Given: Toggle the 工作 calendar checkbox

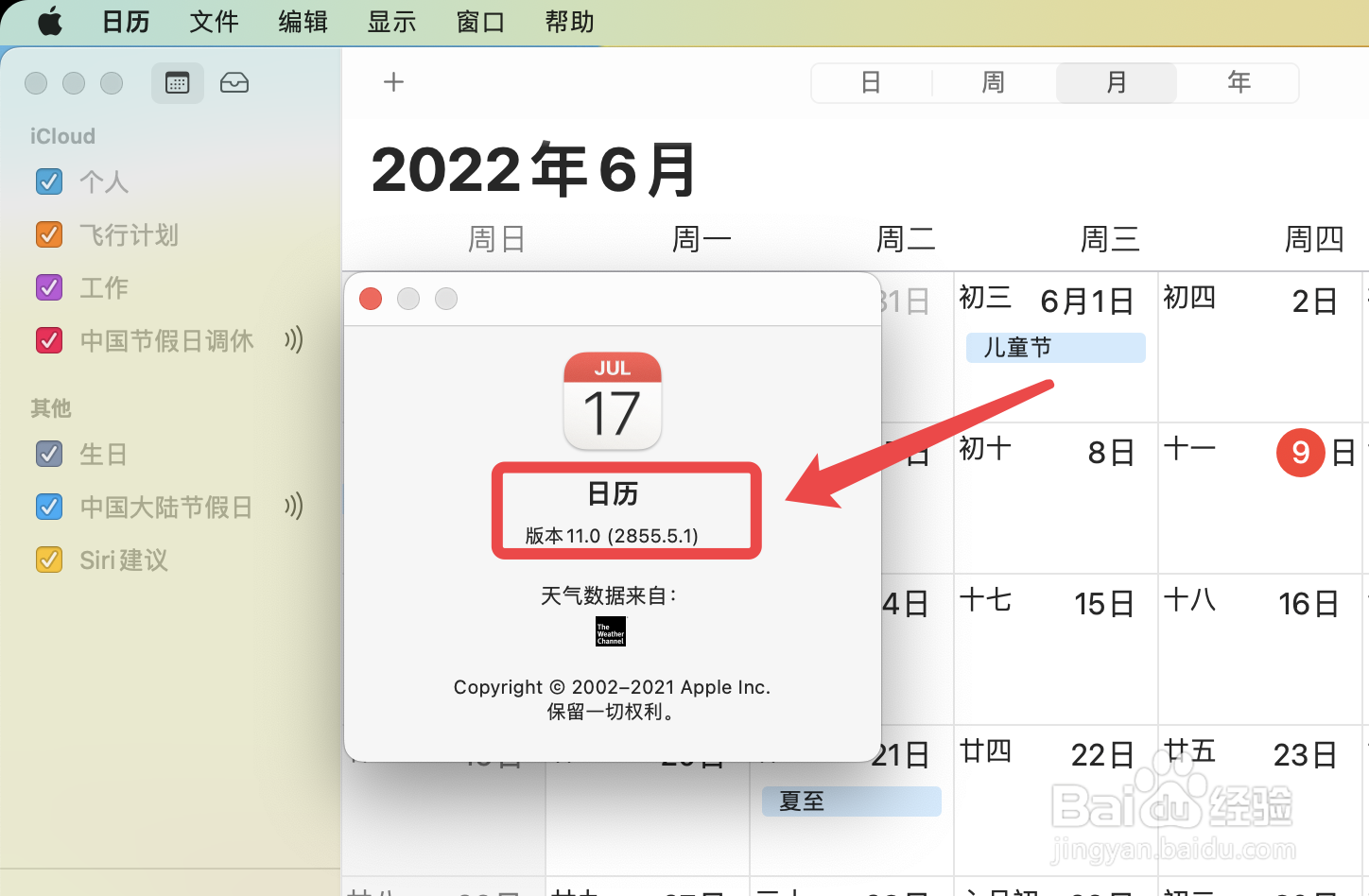Looking at the screenshot, I should (x=49, y=287).
